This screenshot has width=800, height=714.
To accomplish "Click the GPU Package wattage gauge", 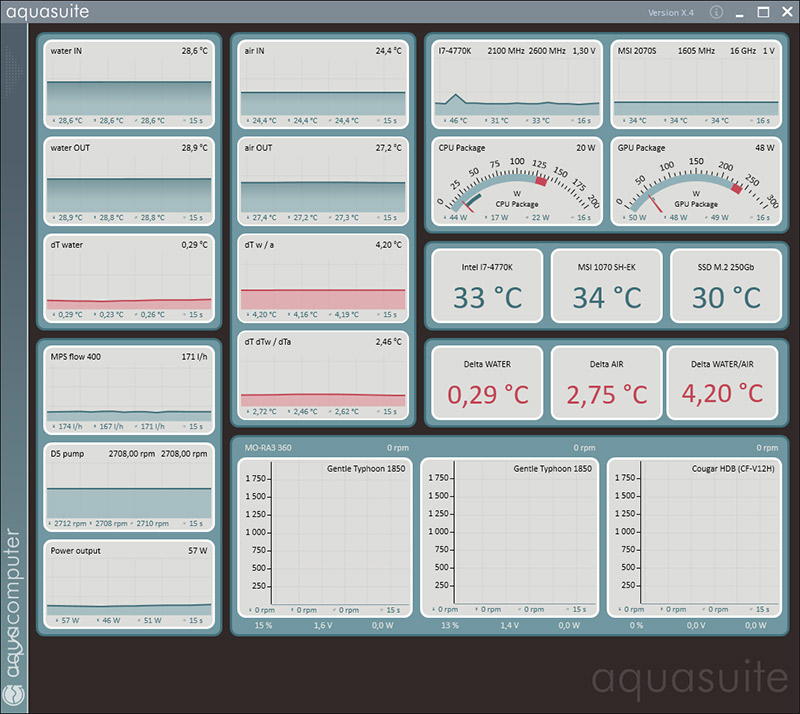I will coord(696,182).
